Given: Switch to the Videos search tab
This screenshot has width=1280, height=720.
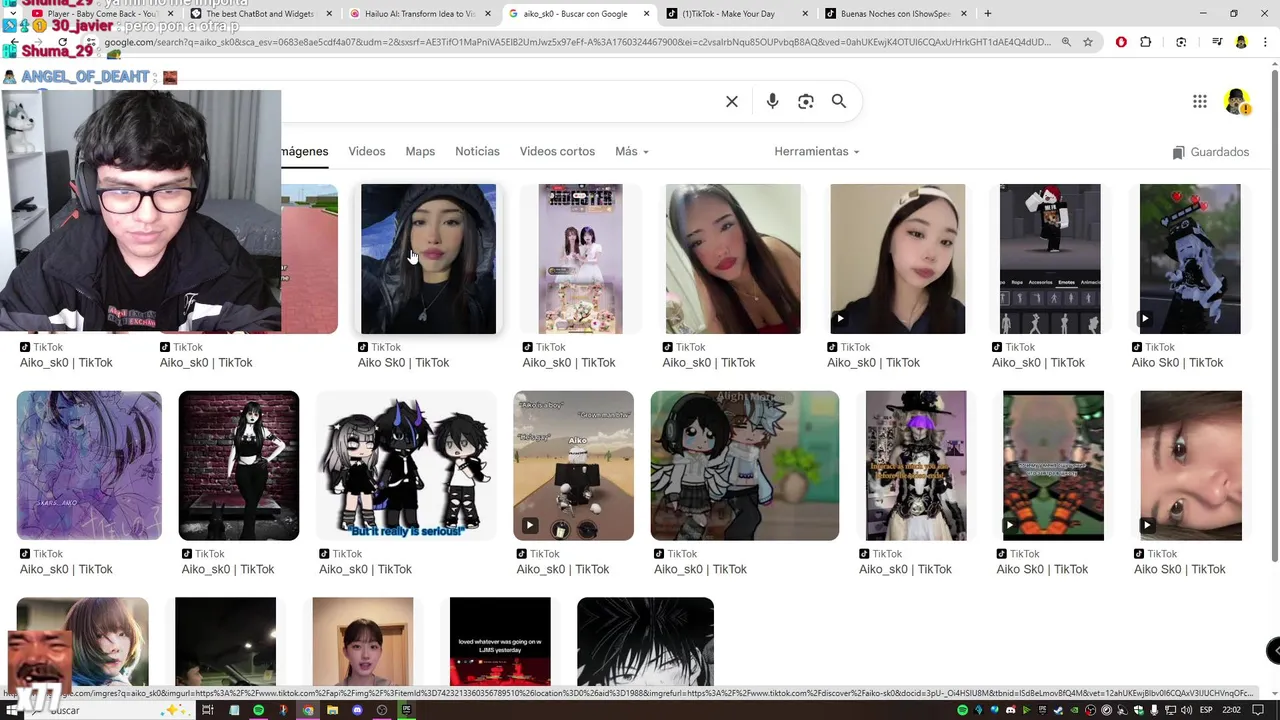Looking at the screenshot, I should pos(367,152).
